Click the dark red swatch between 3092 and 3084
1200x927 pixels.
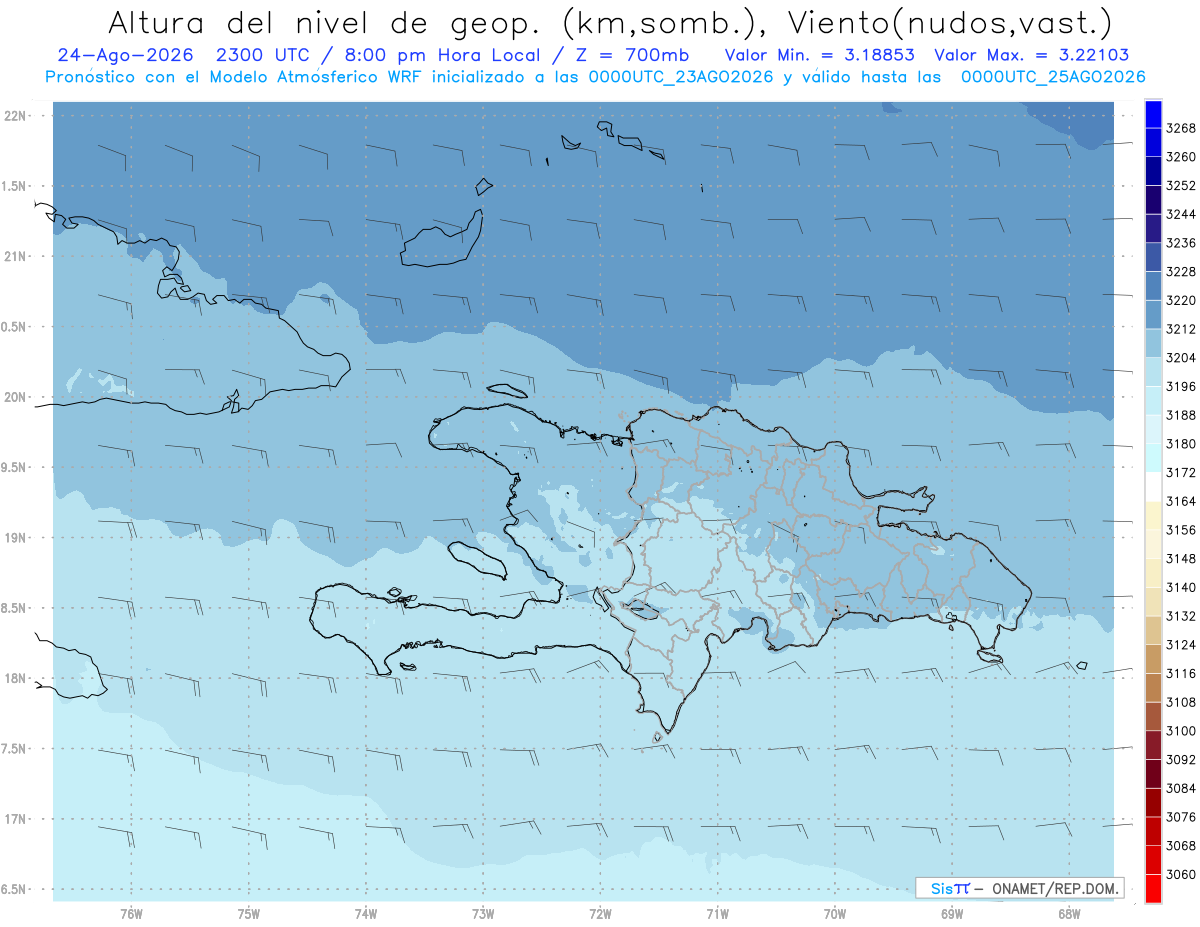click(1153, 773)
